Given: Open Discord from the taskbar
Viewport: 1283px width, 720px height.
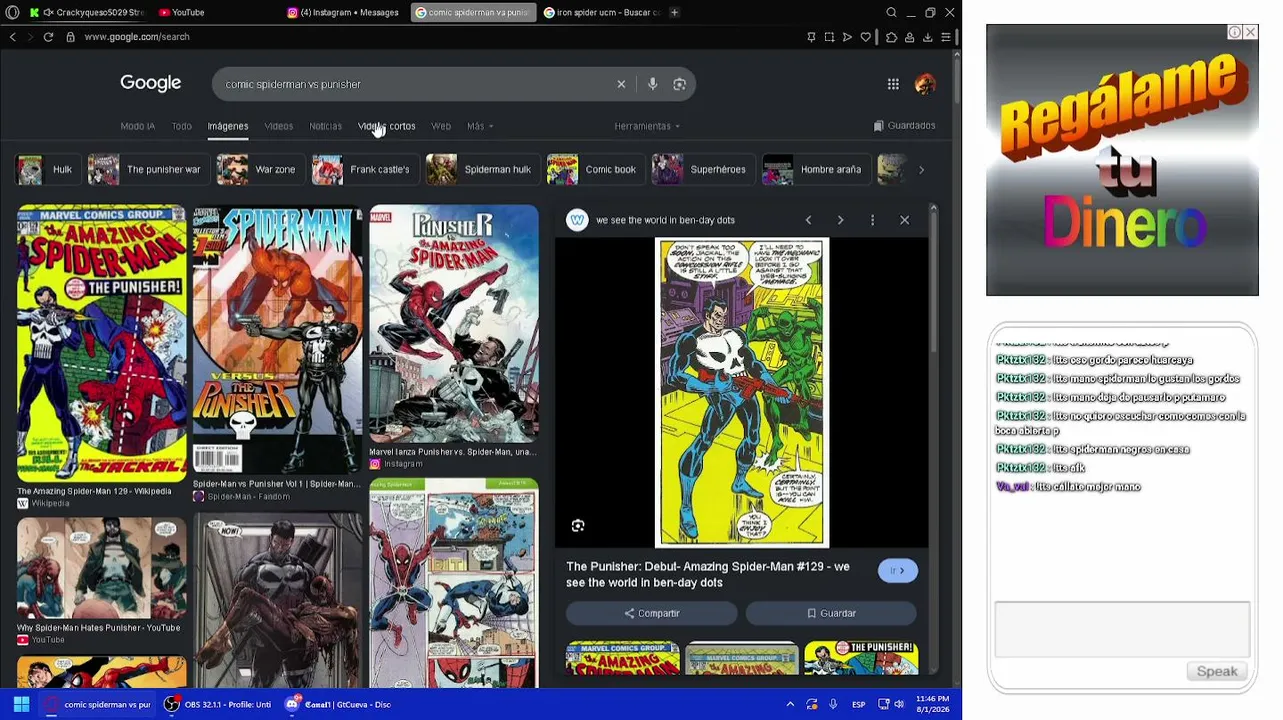Looking at the screenshot, I should point(338,704).
